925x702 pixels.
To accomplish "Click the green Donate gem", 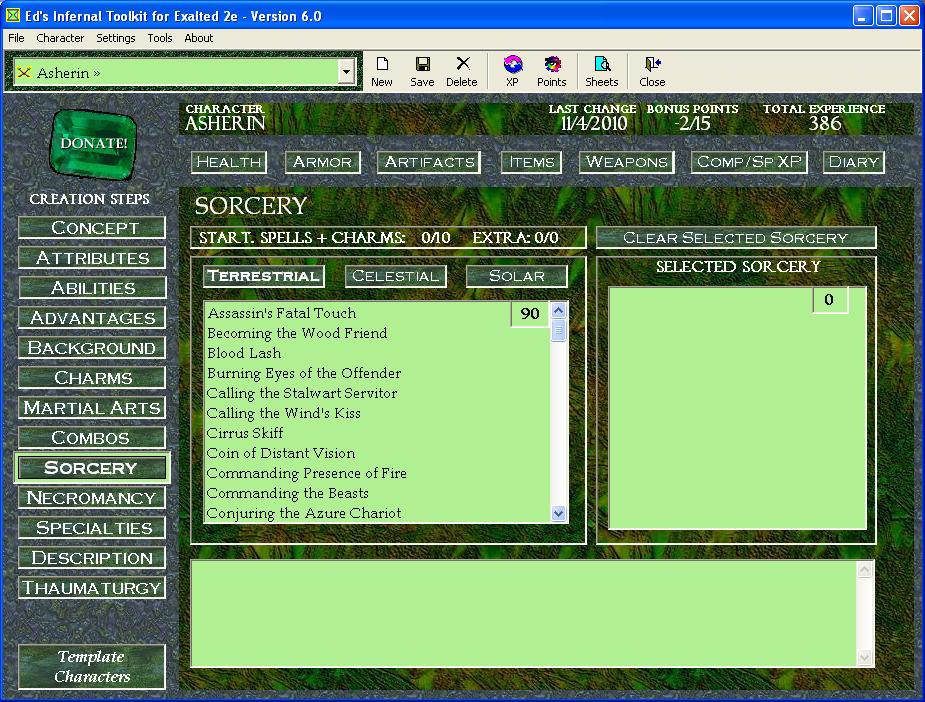I will pyautogui.click(x=93, y=143).
